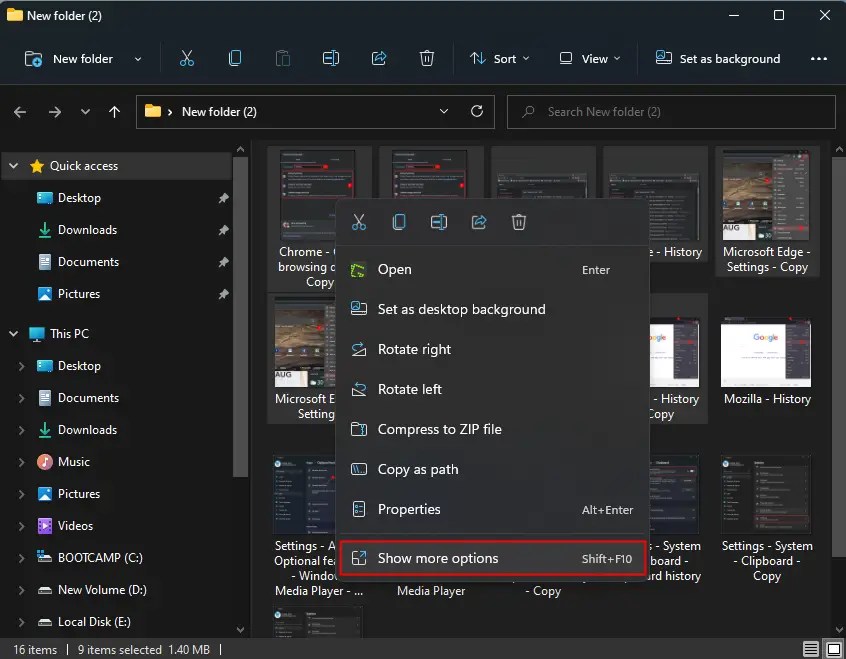Refresh the folder with the refresh icon
Viewport: 846px width, 659px height.
(x=478, y=111)
